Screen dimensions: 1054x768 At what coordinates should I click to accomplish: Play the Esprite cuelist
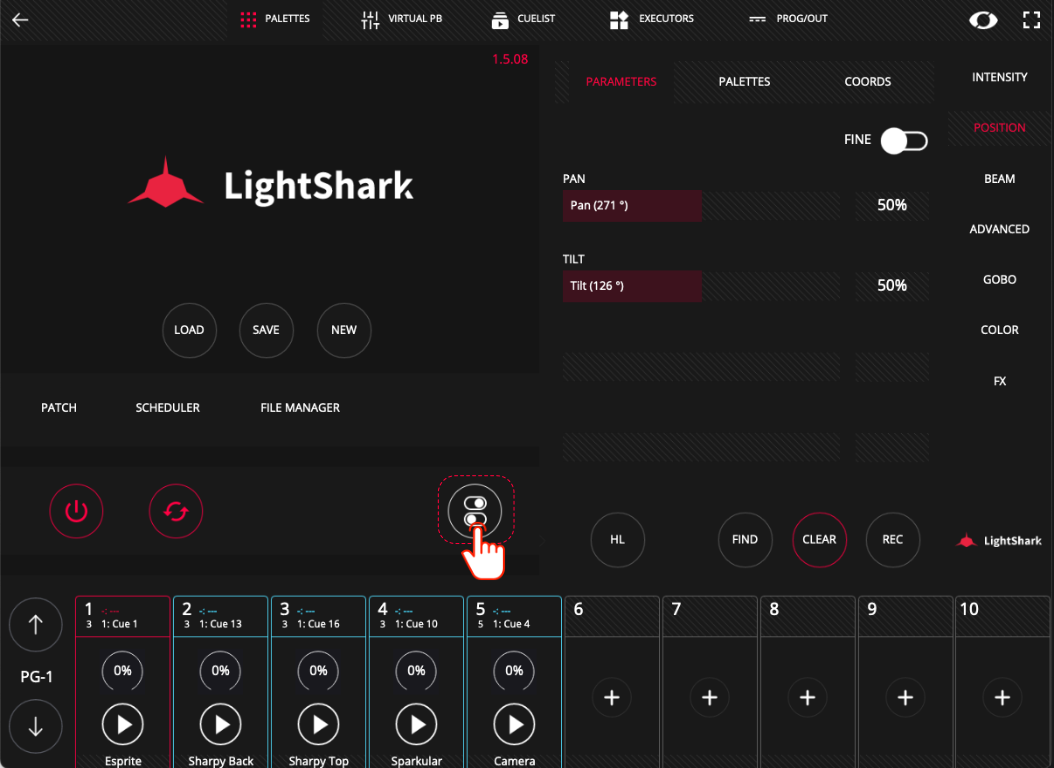(122, 724)
